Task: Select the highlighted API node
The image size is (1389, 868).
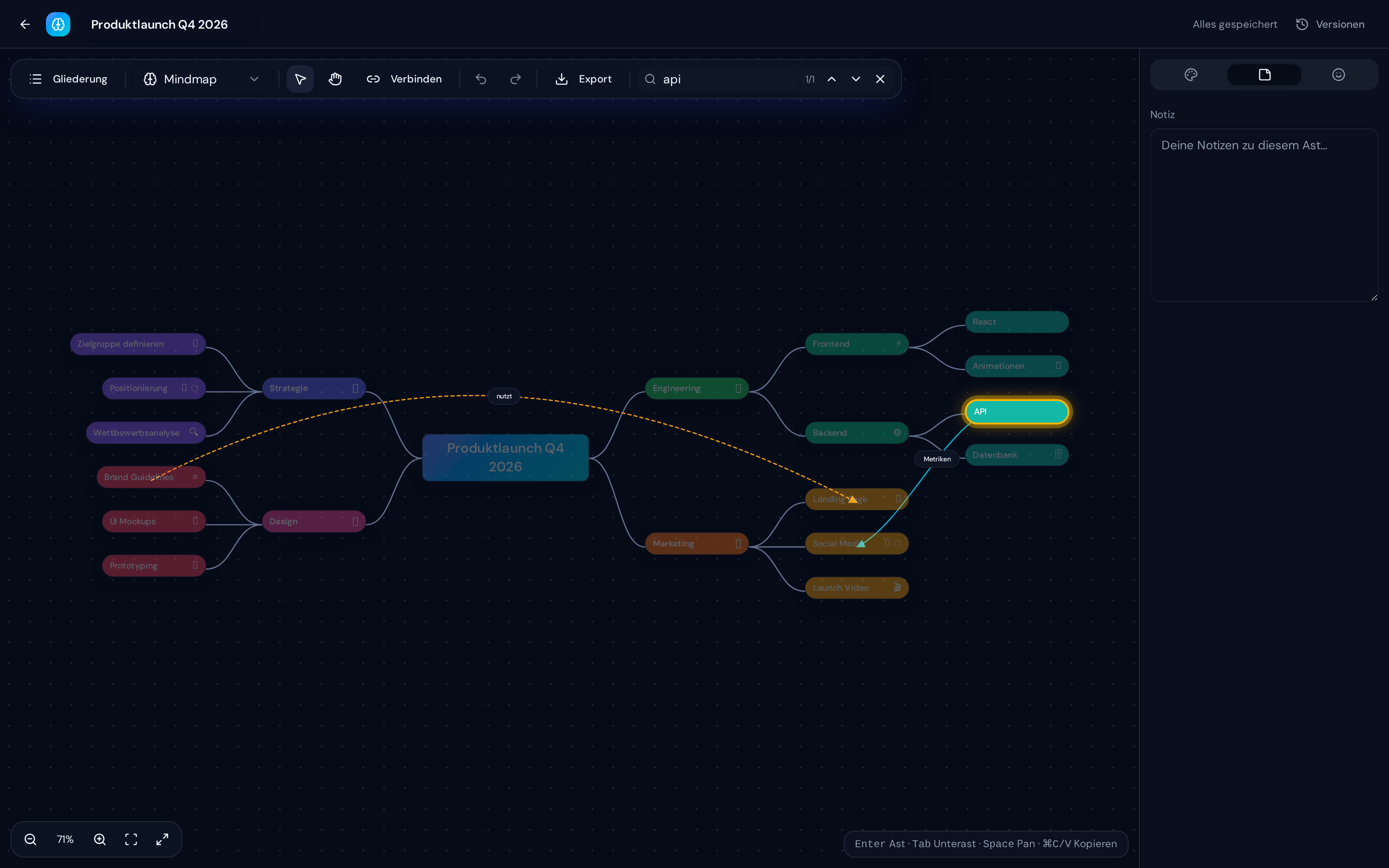Action: [x=1017, y=411]
